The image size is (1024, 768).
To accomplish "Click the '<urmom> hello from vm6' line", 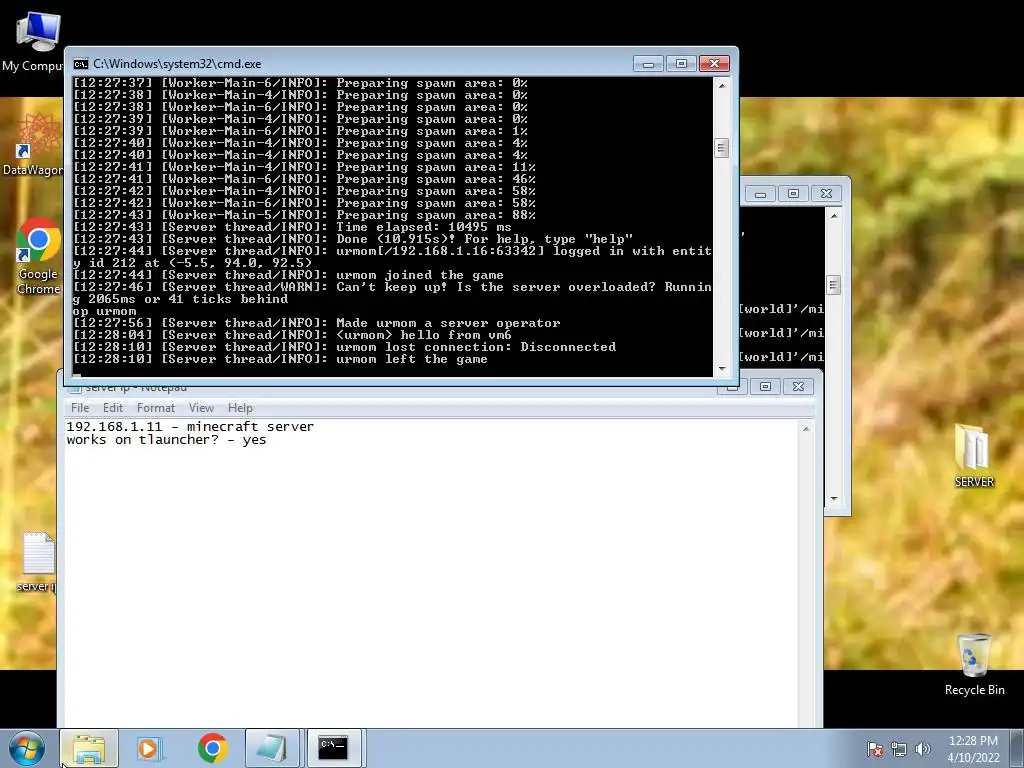I will [x=292, y=335].
